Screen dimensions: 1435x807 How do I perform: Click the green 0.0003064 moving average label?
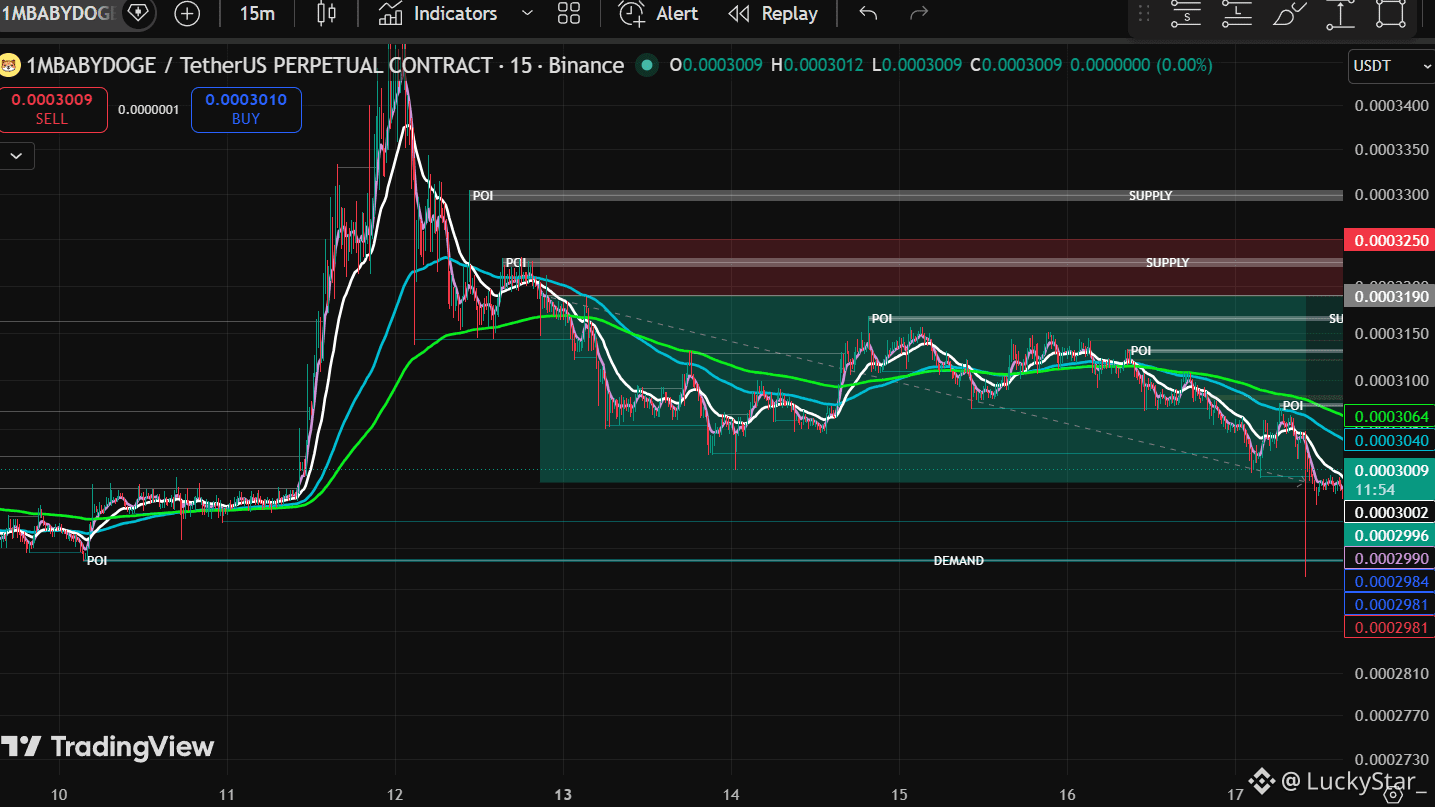(x=1391, y=417)
